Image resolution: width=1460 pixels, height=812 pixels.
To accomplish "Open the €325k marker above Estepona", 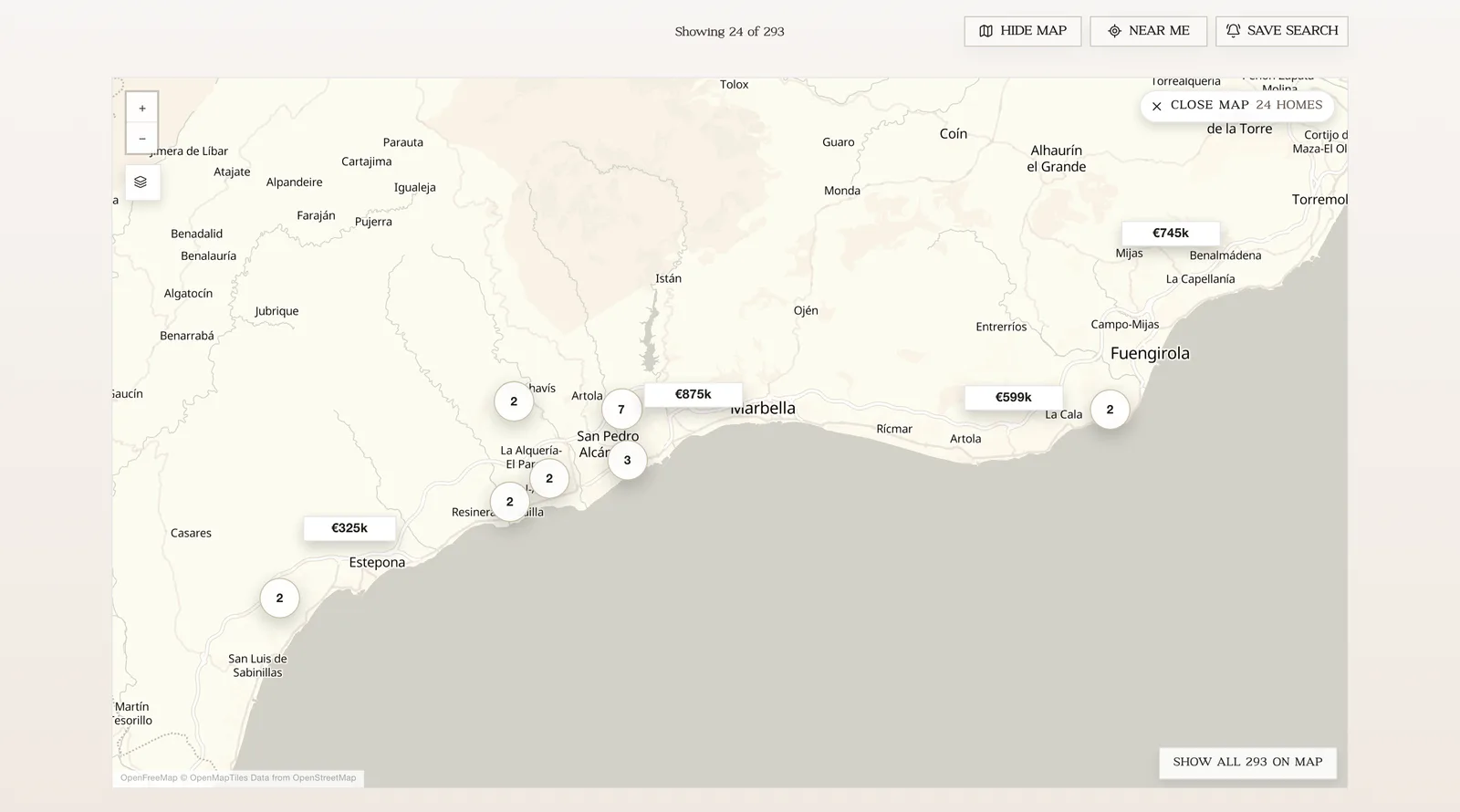I will click(349, 528).
